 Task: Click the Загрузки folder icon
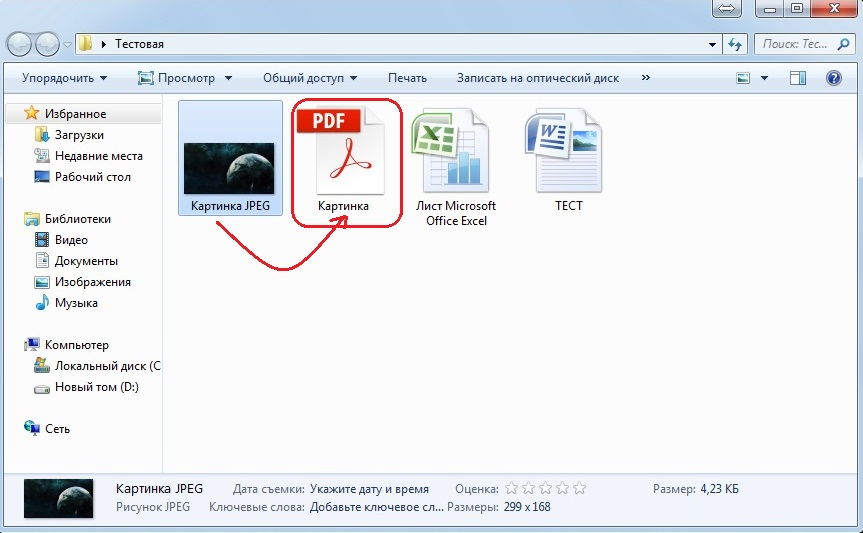41,134
